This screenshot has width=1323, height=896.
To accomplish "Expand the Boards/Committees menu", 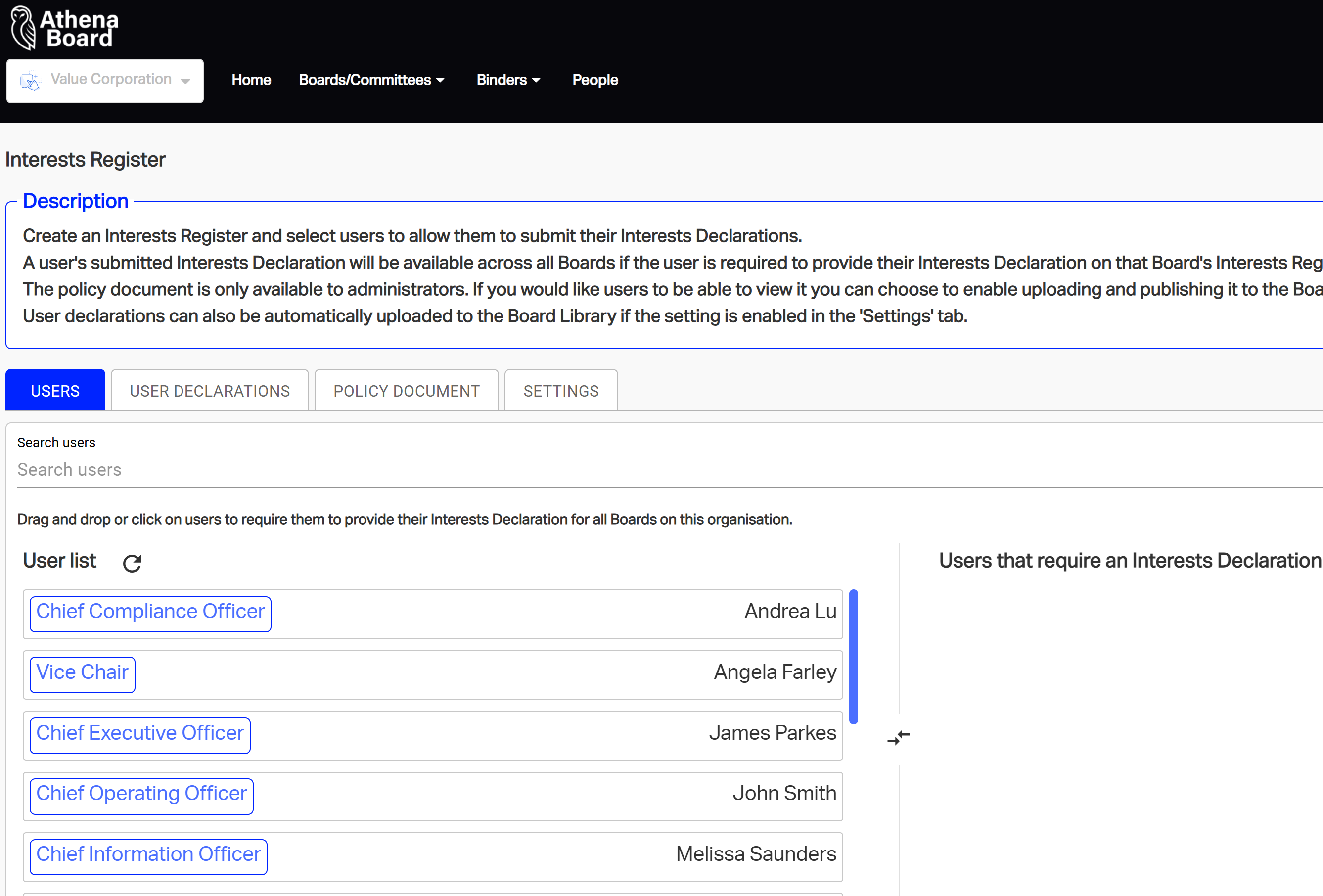I will (371, 80).
